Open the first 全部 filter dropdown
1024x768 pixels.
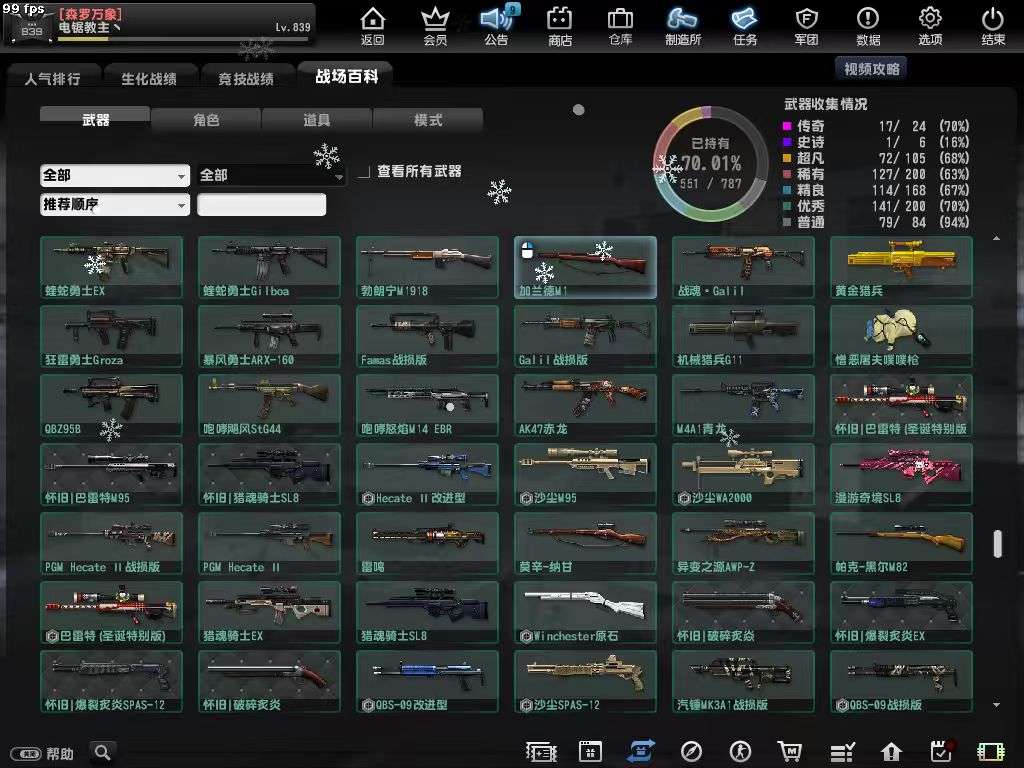(113, 175)
